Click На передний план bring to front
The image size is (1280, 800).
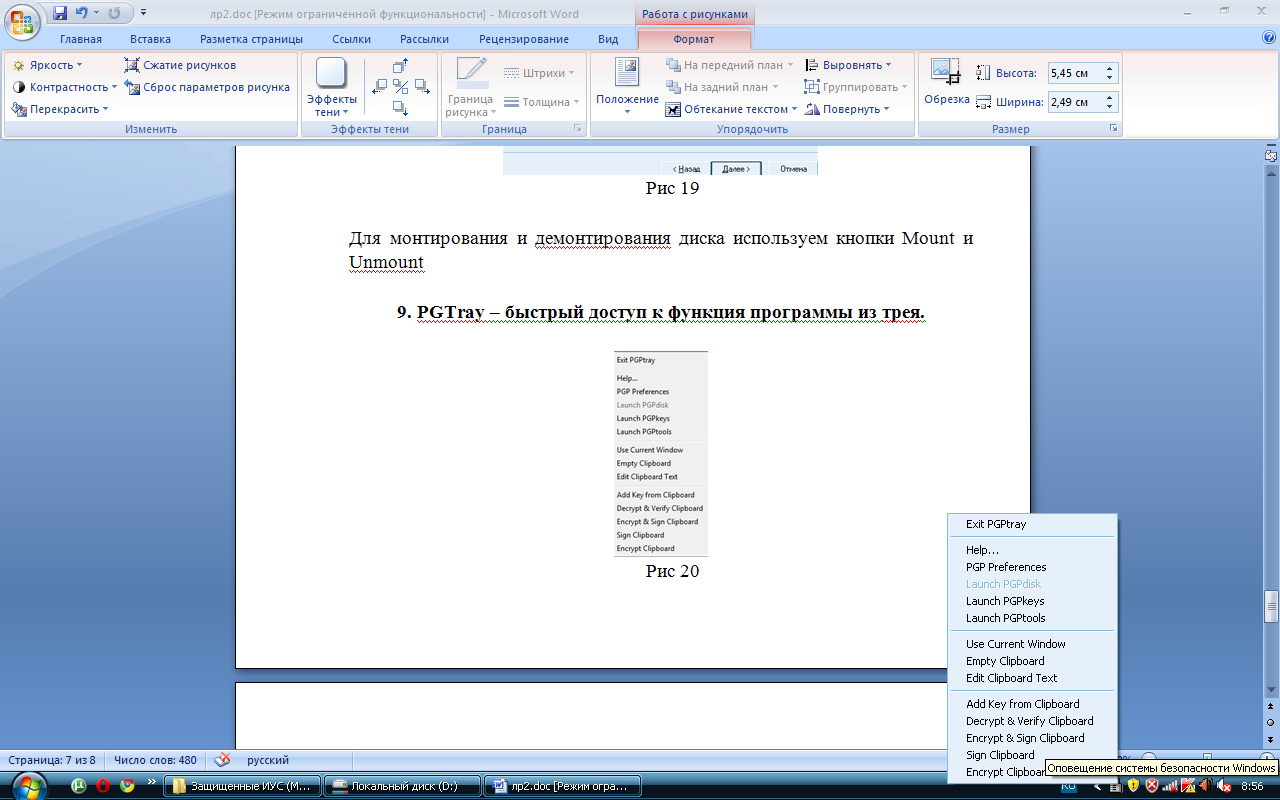coord(729,65)
